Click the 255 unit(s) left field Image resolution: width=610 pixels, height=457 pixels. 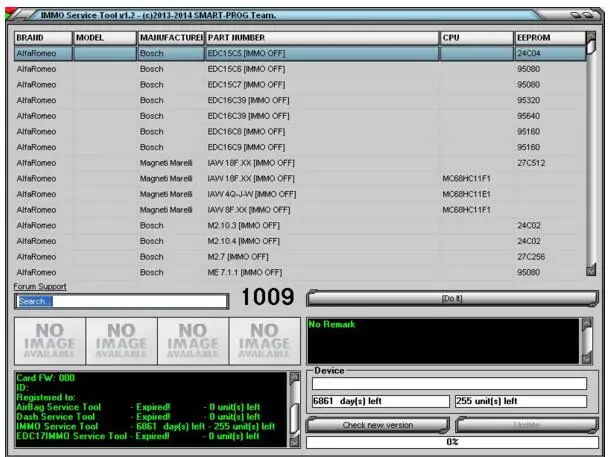(521, 401)
